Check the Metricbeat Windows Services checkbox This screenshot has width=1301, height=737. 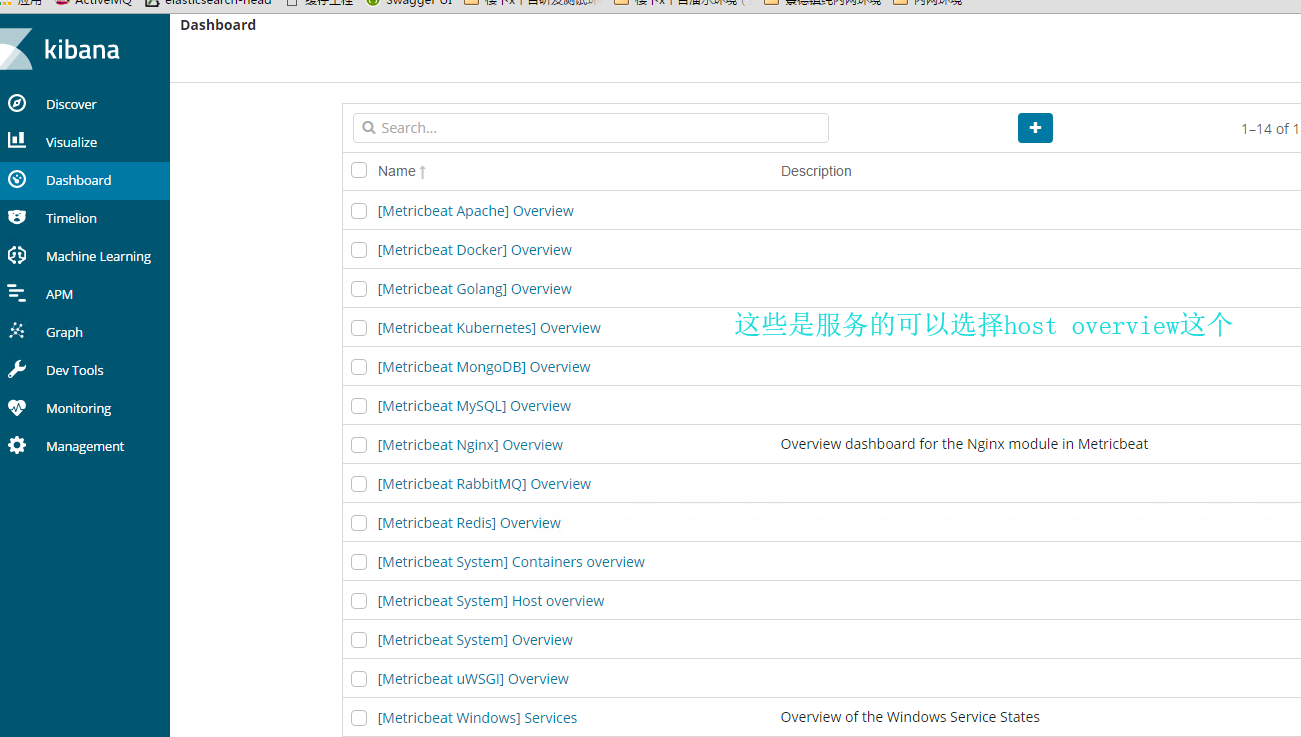(x=359, y=718)
